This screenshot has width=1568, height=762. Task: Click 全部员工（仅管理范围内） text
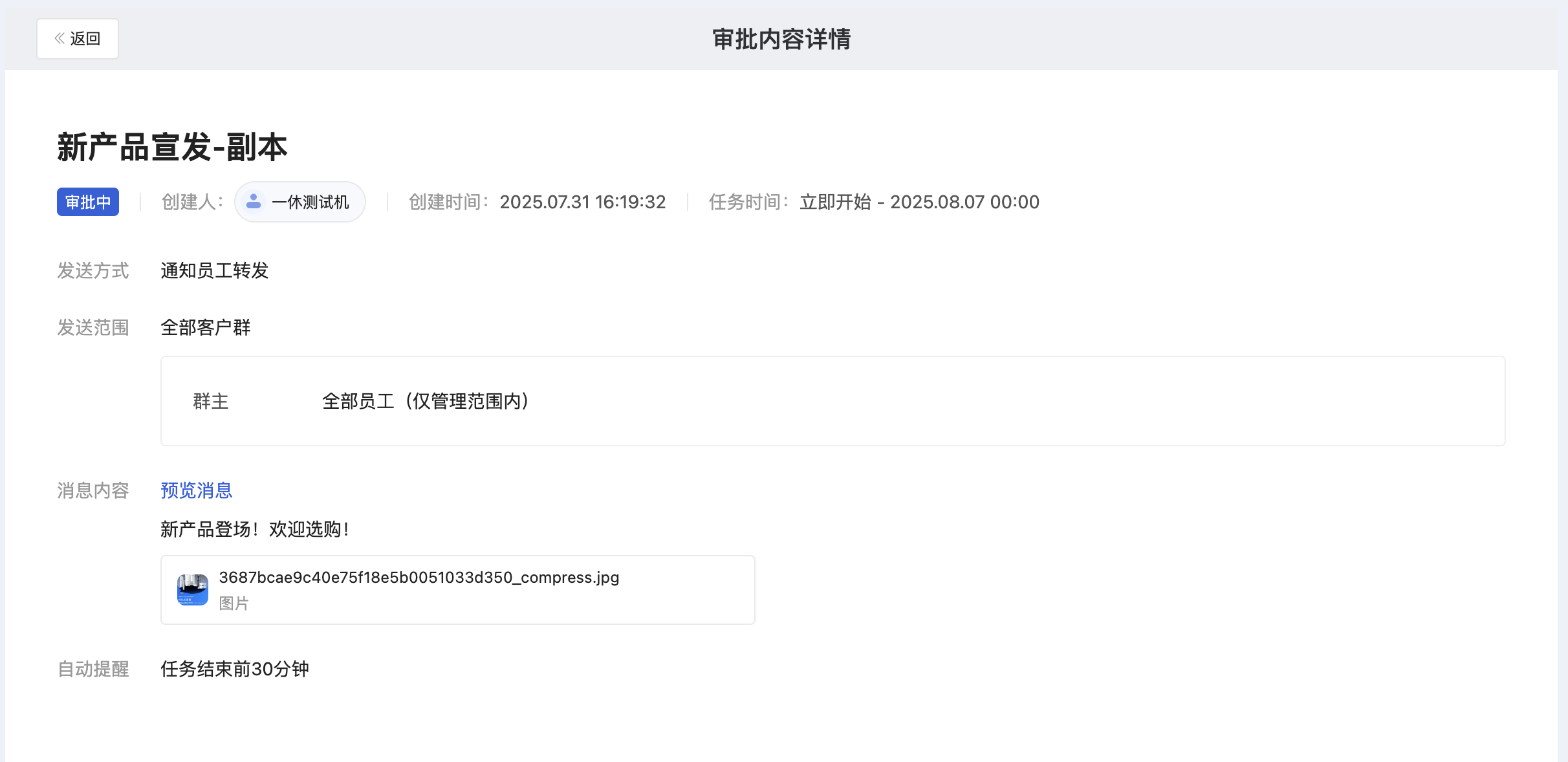pos(428,401)
